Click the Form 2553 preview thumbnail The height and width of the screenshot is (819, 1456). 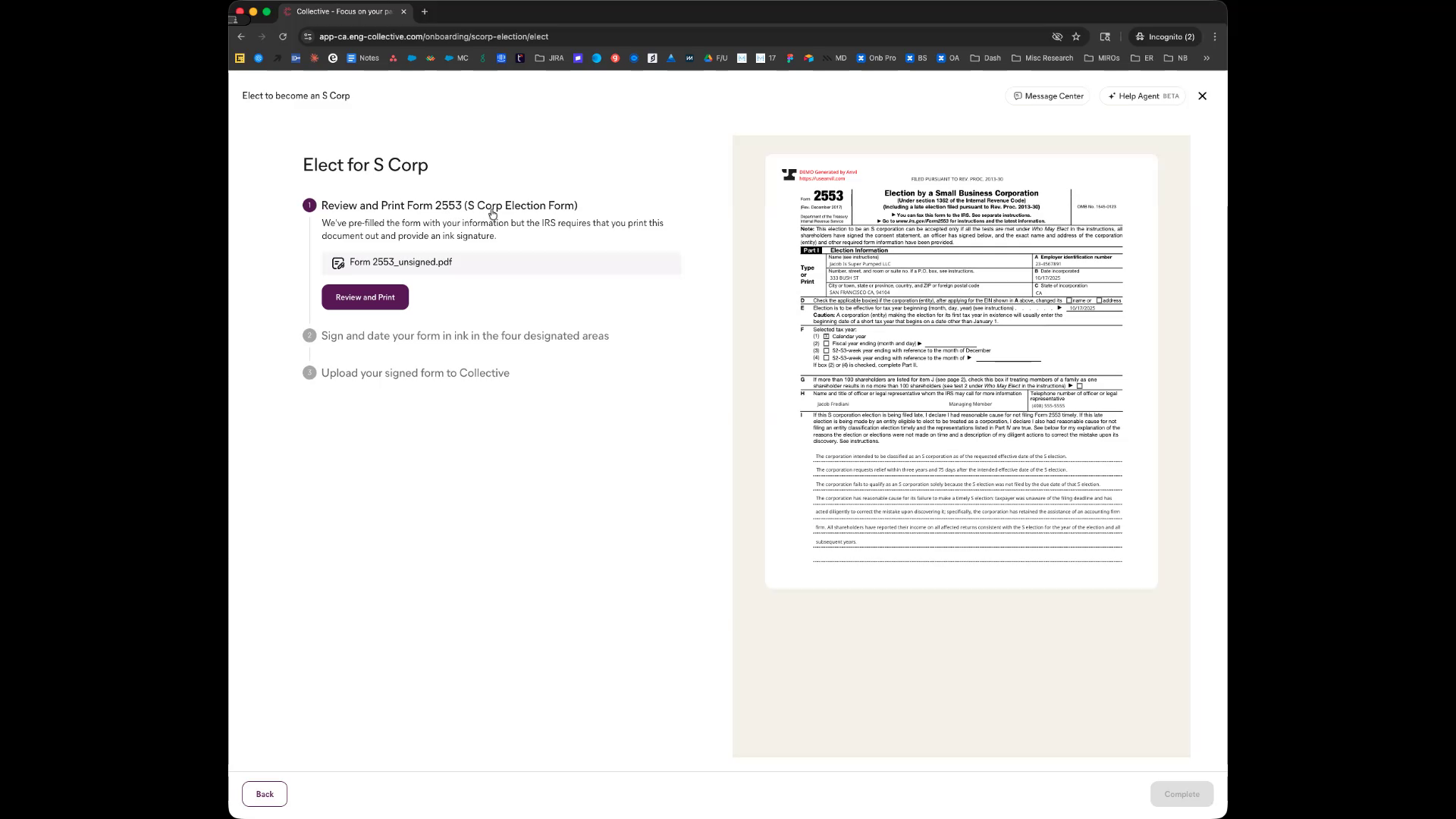click(961, 372)
